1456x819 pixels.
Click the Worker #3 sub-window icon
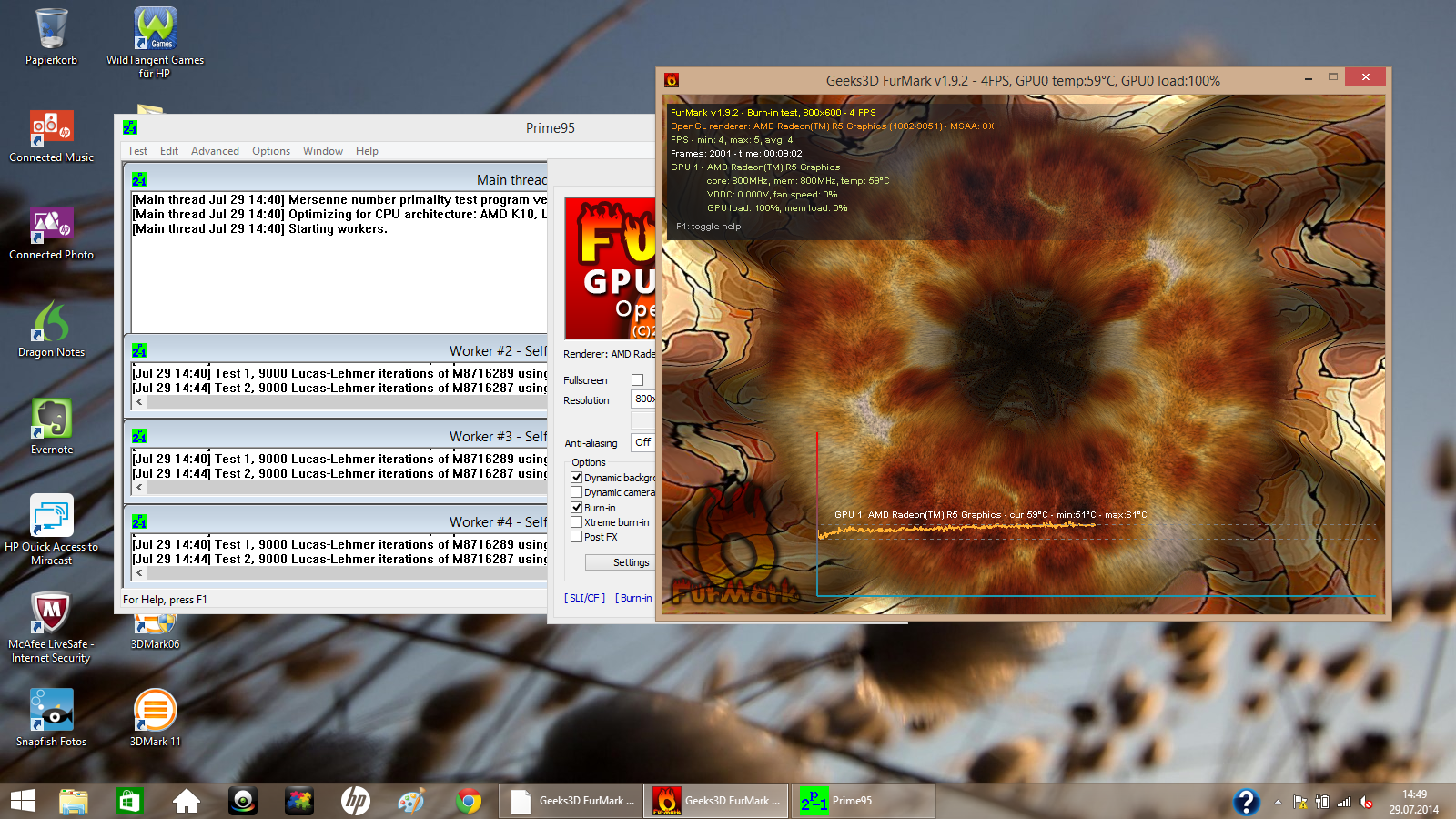pos(139,436)
